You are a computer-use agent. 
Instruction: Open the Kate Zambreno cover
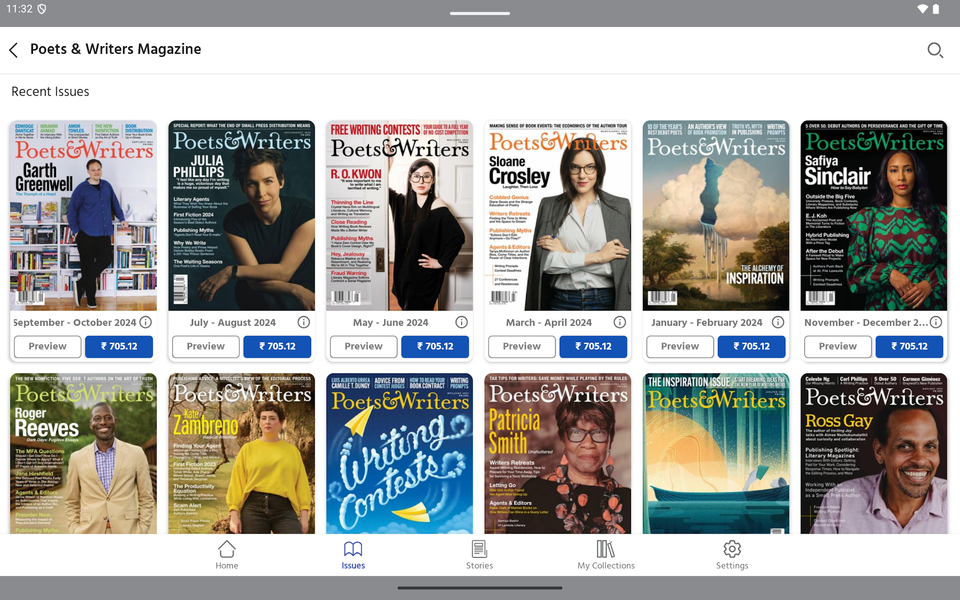(241, 454)
